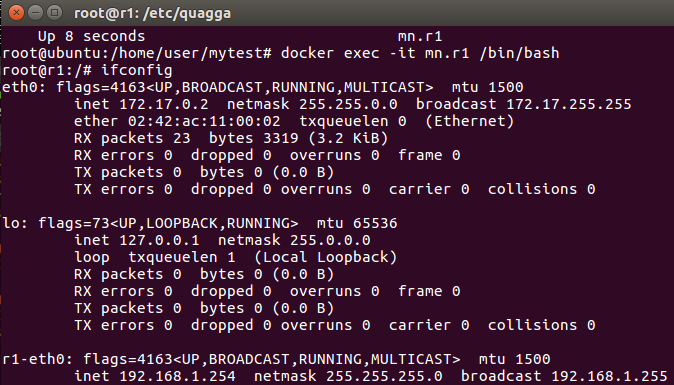This screenshot has height=385, width=674.
Task: Click the broadcast address 172.17.255.255
Action: [x=569, y=104]
